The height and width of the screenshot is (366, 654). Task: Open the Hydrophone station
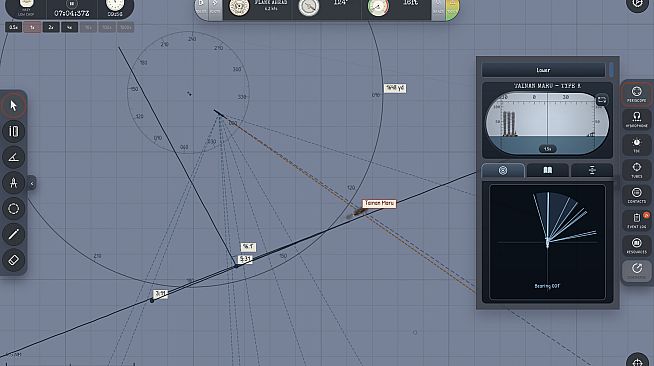[x=636, y=119]
